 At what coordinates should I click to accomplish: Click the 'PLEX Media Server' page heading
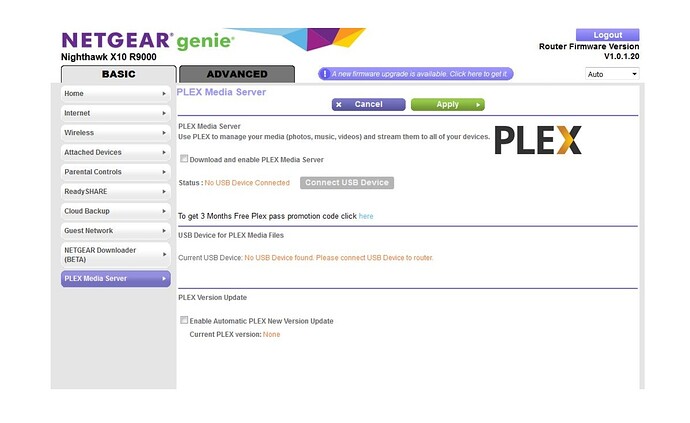coord(221,92)
